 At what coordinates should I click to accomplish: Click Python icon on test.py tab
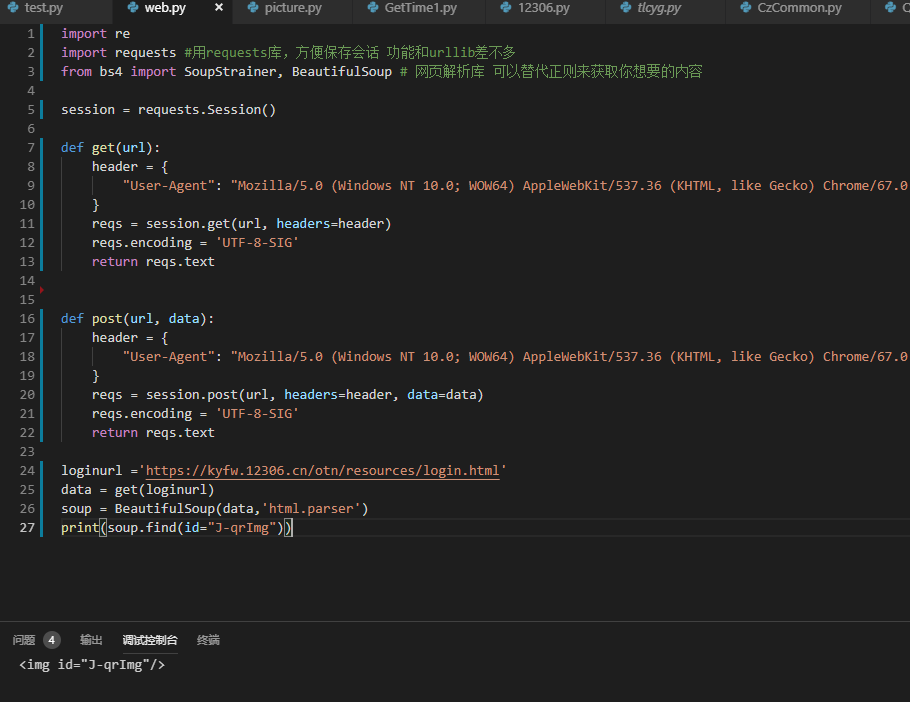(x=13, y=8)
